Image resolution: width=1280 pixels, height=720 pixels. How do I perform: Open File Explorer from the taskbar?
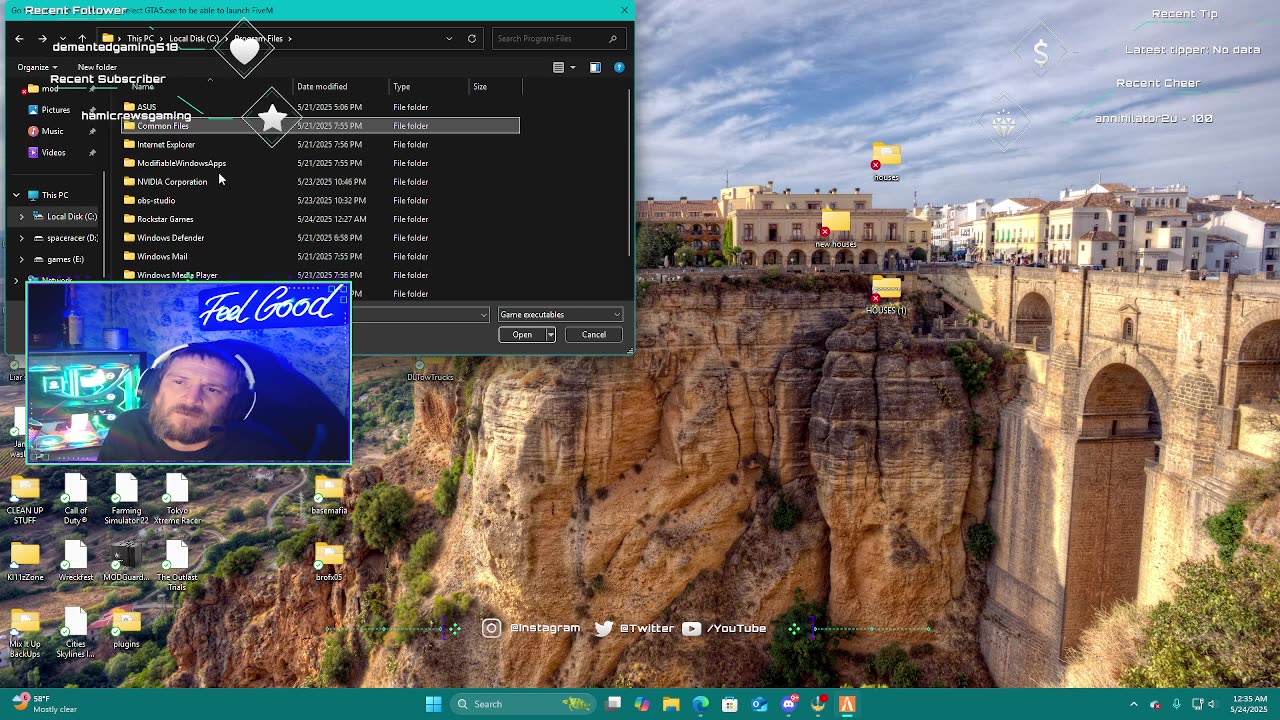coord(671,704)
